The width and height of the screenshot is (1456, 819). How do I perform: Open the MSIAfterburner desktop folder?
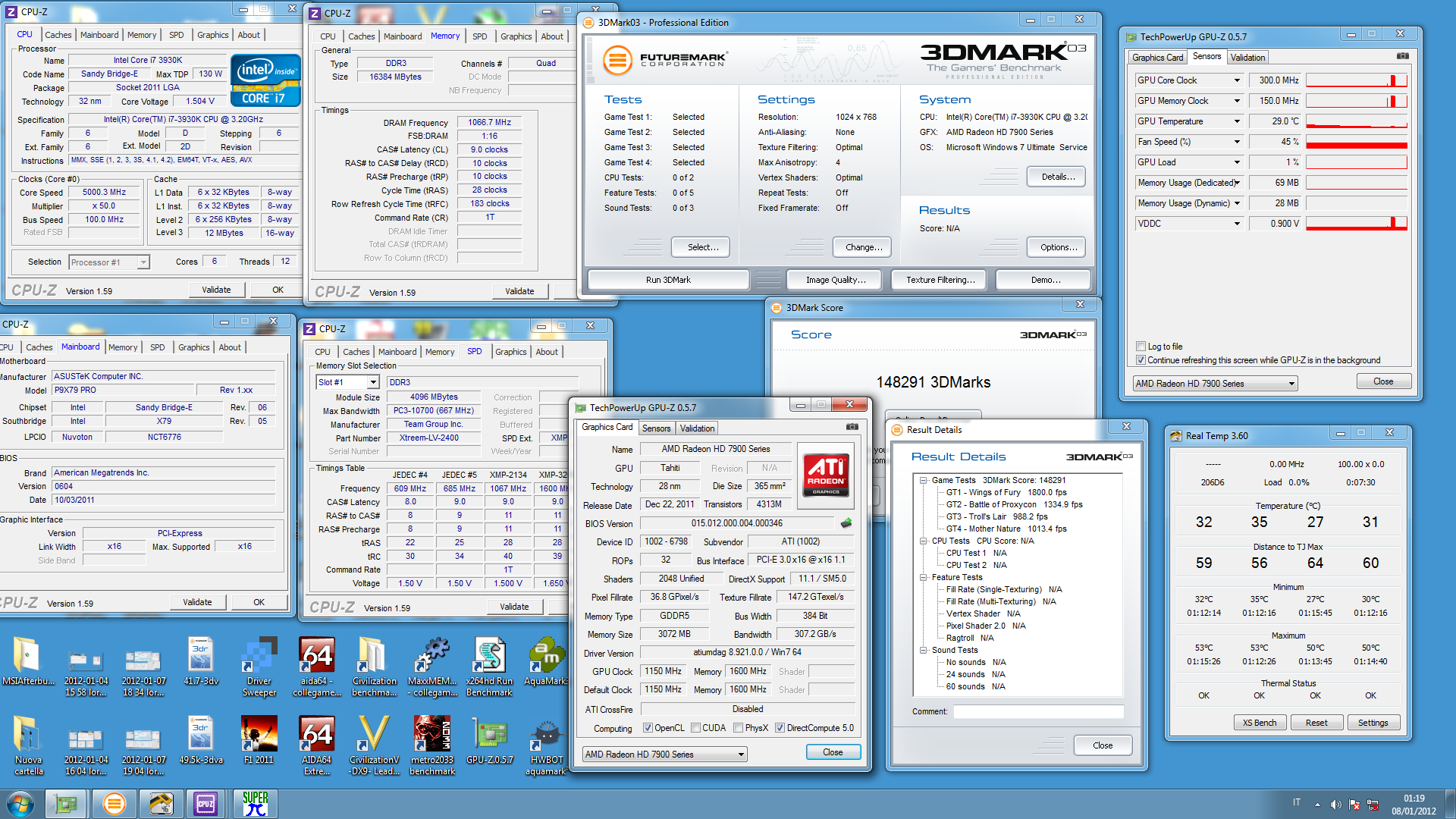[x=27, y=661]
